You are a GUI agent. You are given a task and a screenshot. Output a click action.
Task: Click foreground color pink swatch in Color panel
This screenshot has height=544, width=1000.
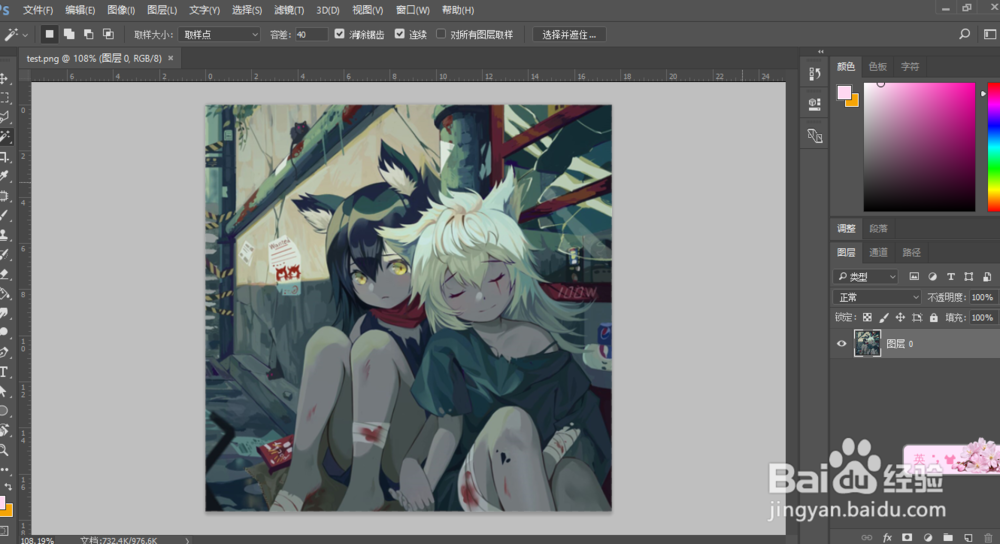[843, 92]
